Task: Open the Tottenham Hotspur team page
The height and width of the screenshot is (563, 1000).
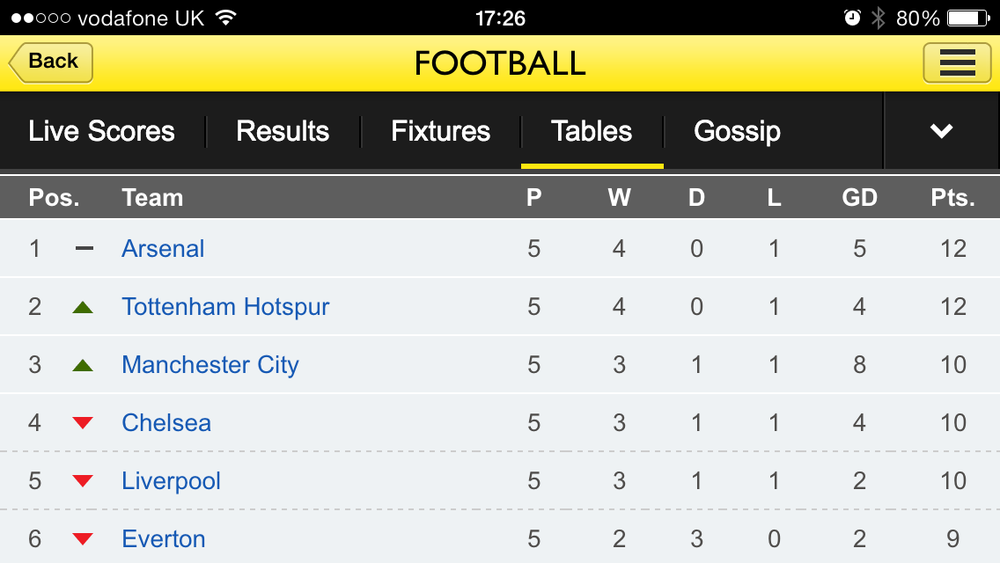Action: coord(225,306)
